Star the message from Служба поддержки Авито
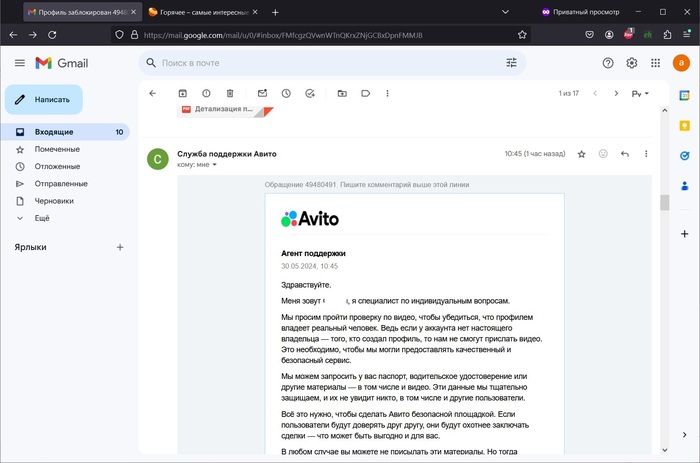 coord(581,154)
